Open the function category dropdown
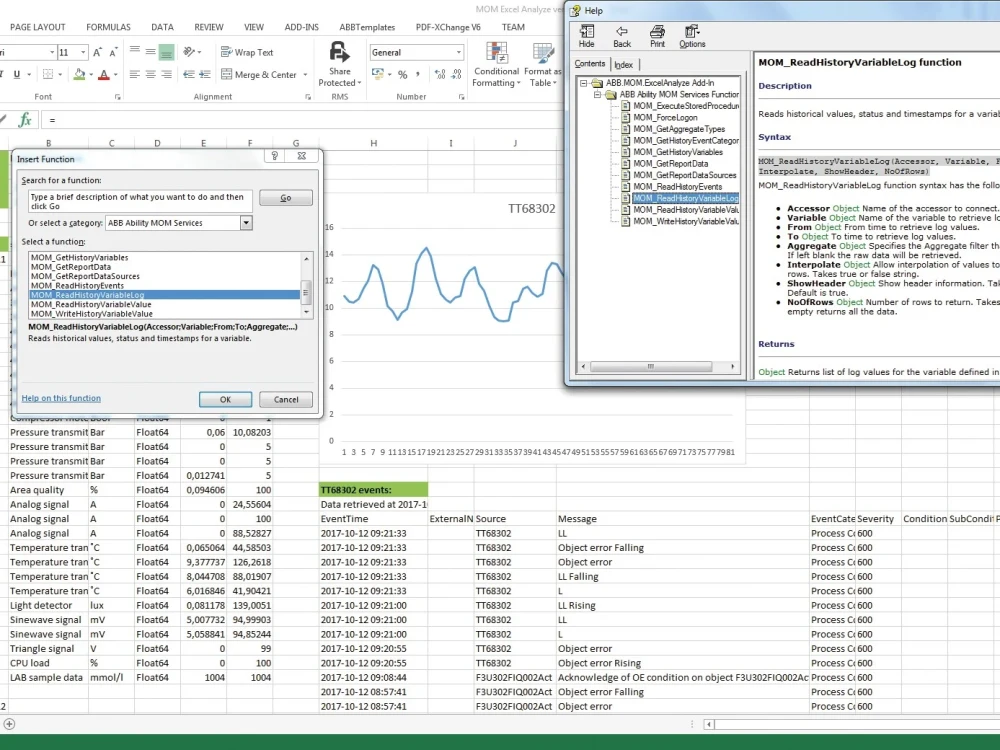Viewport: 1000px width, 750px height. pyautogui.click(x=246, y=223)
